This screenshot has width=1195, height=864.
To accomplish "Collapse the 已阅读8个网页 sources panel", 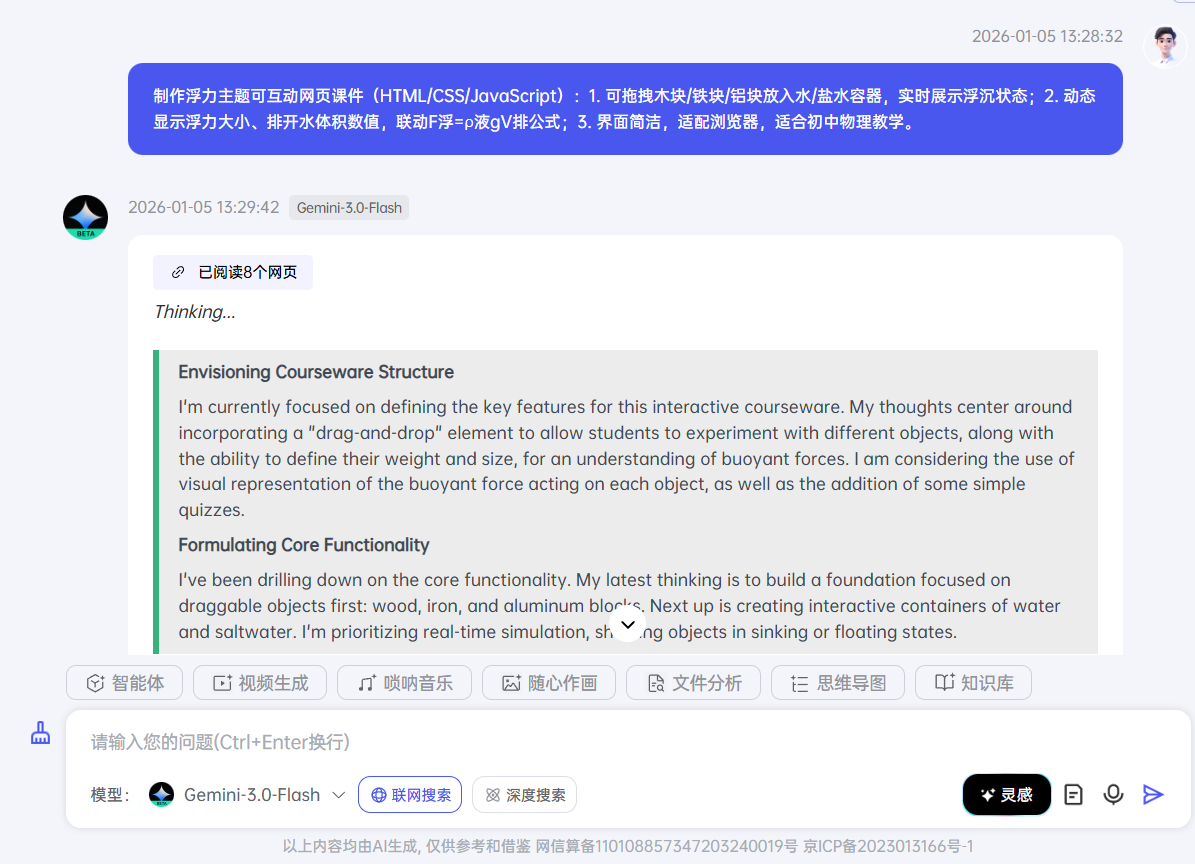I will (232, 272).
